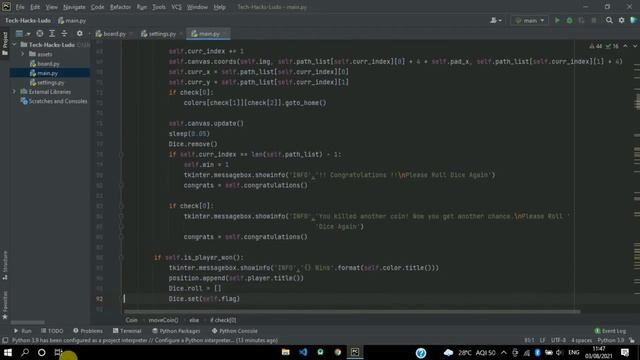Screen dimensions: 640x360
Task: Open the Run tool window
Action: point(22,331)
